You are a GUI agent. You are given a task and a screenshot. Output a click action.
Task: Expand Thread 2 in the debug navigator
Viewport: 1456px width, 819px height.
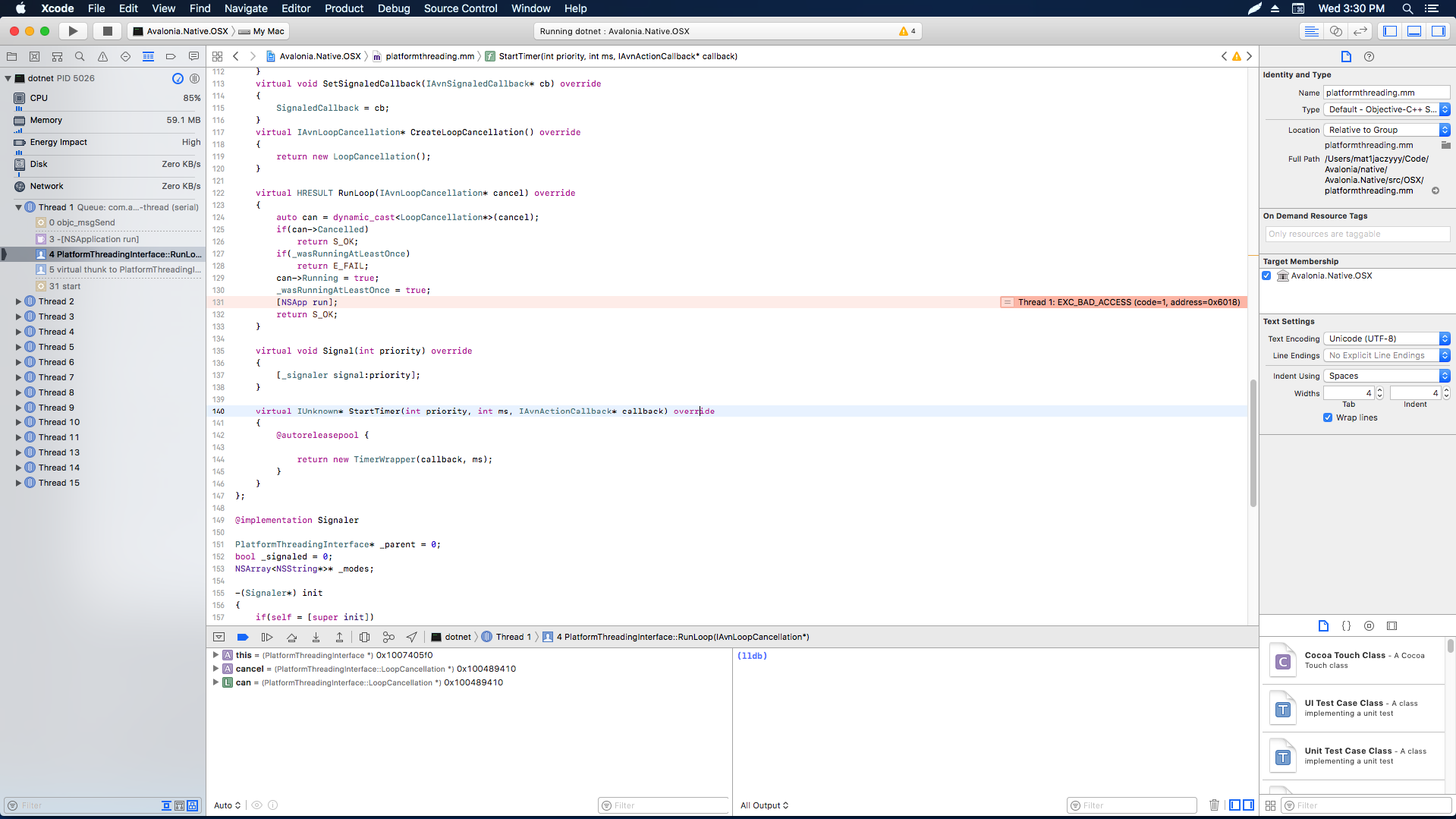point(18,301)
